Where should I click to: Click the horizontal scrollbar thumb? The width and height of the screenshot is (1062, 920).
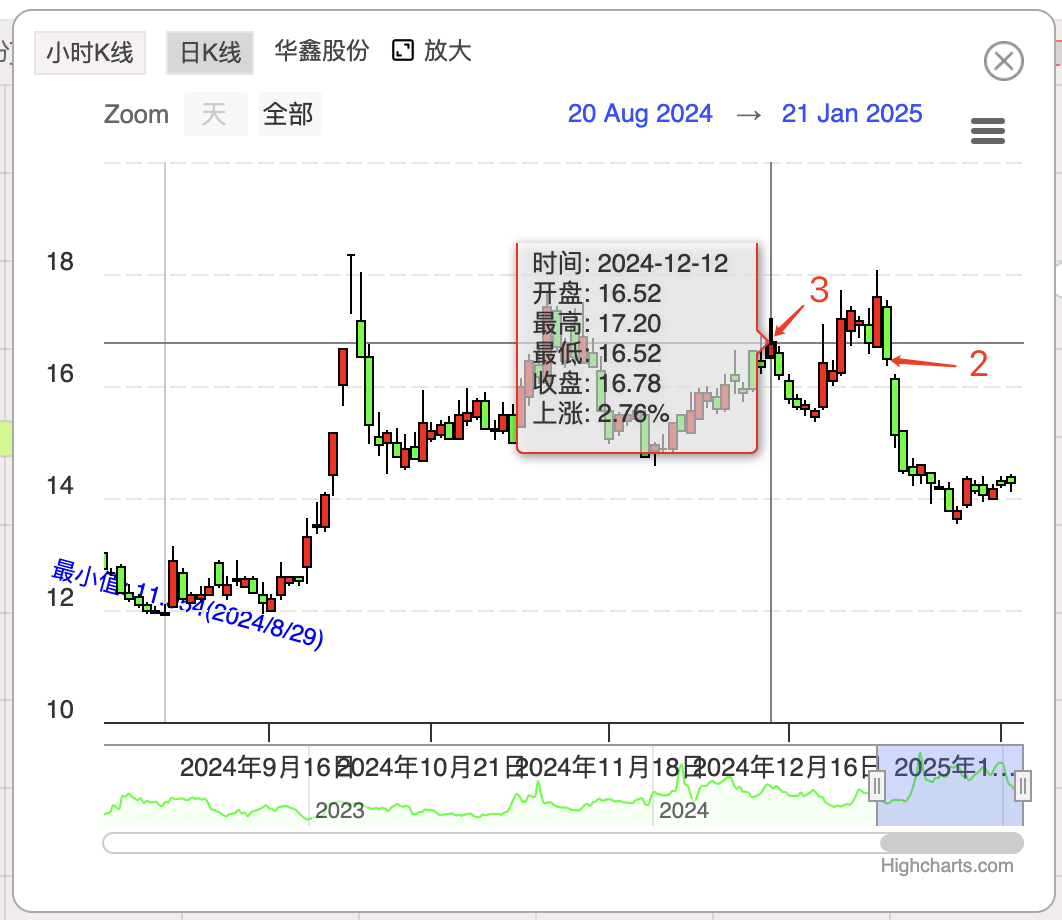(x=952, y=843)
